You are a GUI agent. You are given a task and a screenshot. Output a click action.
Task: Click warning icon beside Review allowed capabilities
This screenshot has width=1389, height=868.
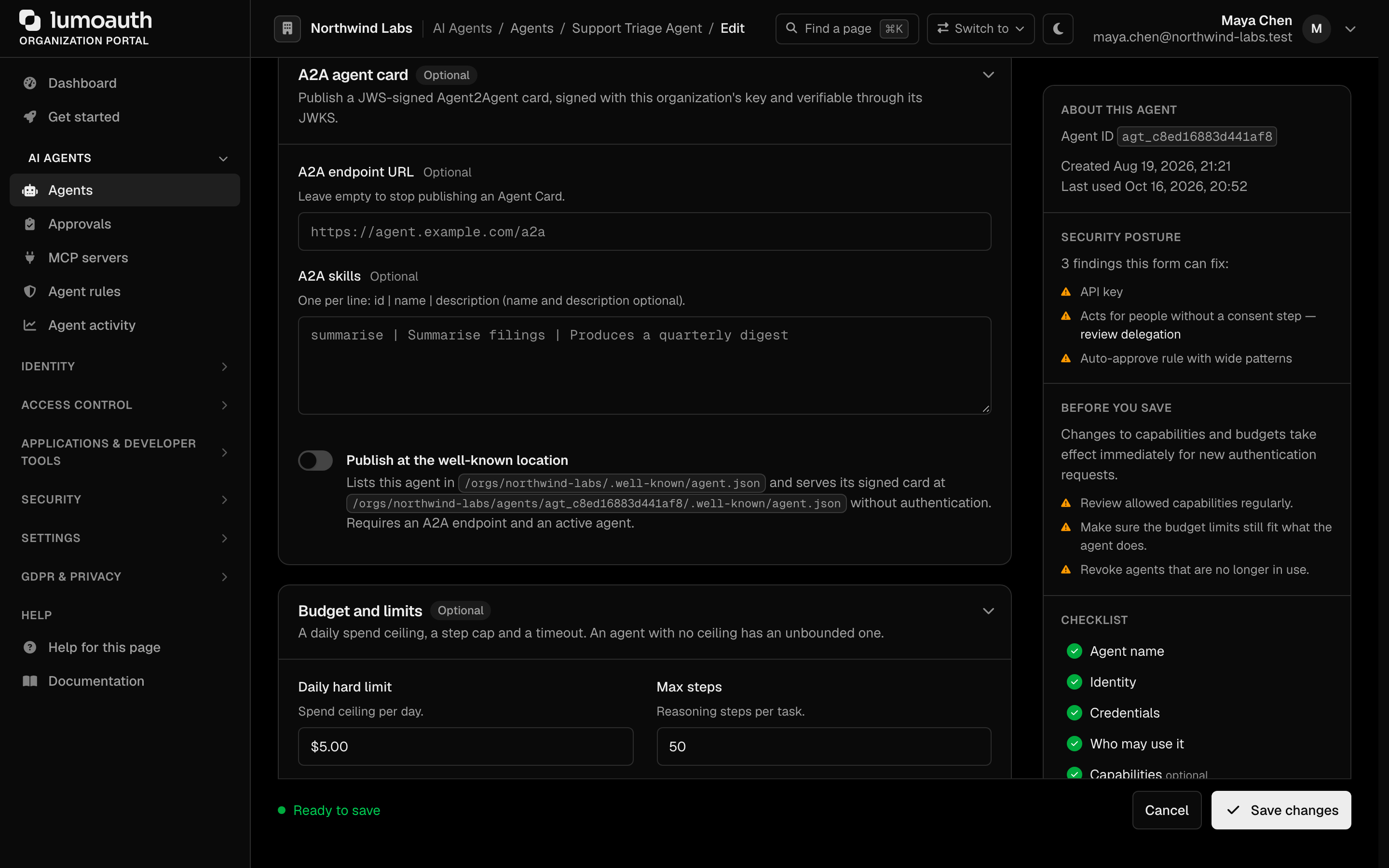(1066, 503)
